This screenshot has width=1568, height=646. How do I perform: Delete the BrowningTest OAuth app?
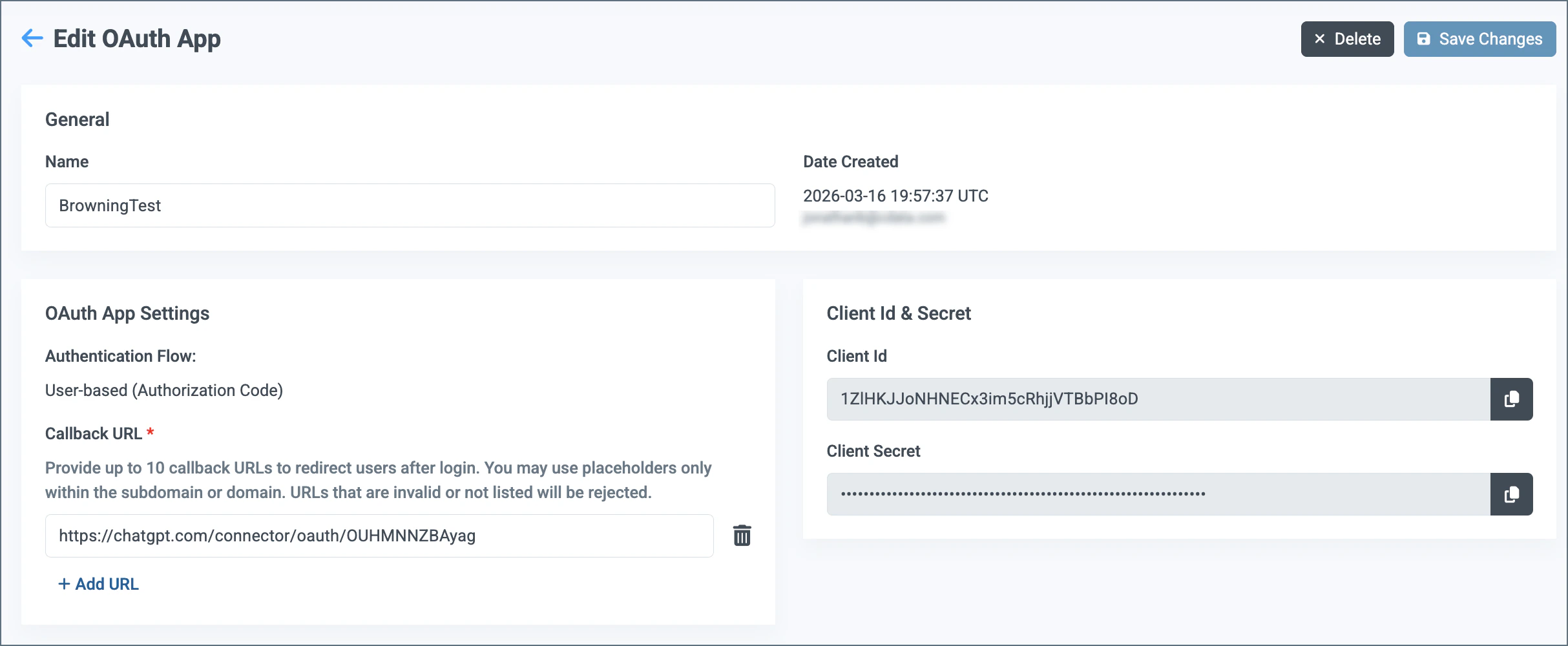tap(1347, 39)
